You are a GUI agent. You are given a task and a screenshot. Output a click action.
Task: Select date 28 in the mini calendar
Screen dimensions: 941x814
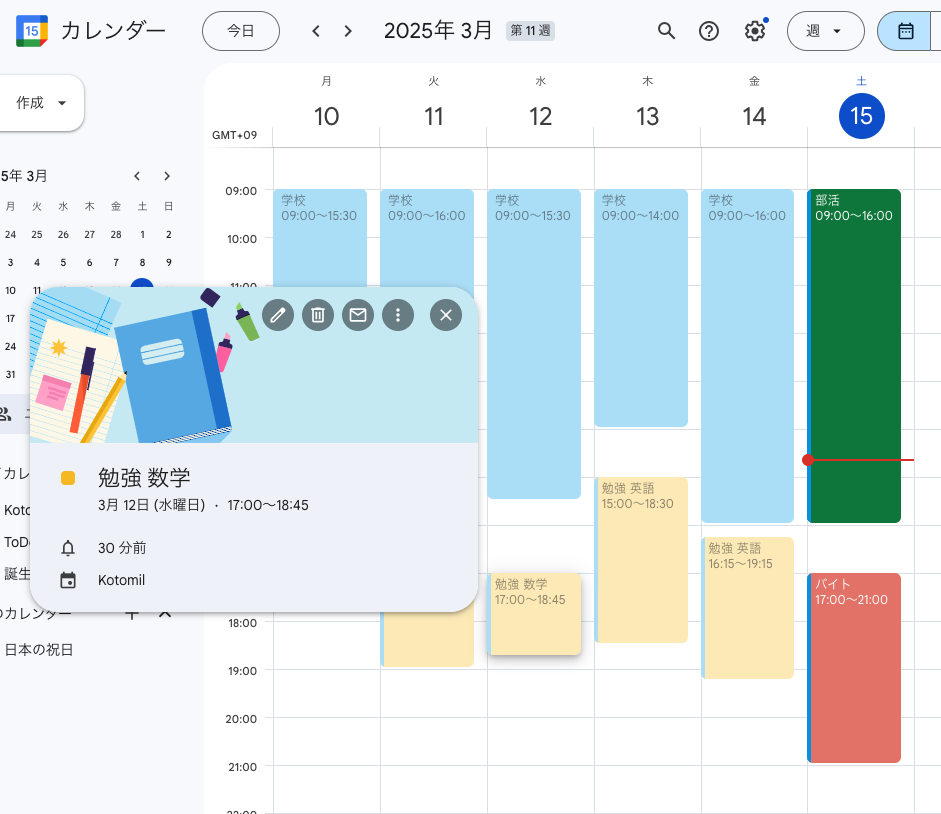click(x=116, y=235)
